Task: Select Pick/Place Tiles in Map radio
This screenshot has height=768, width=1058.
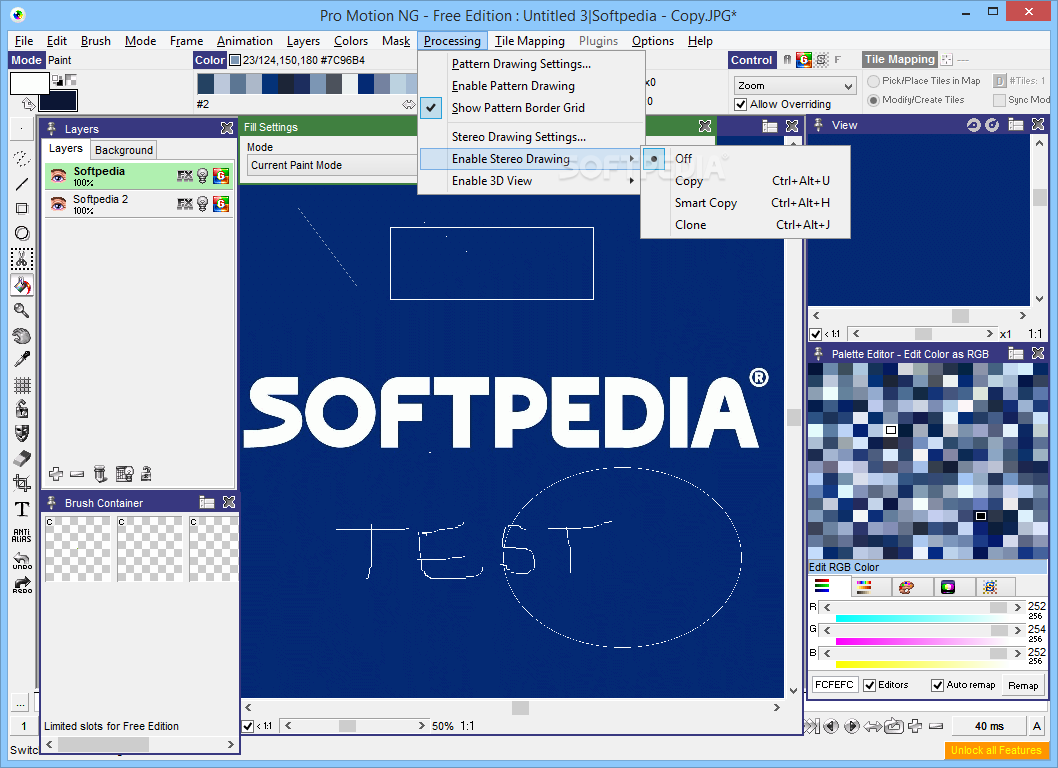Action: [x=874, y=81]
